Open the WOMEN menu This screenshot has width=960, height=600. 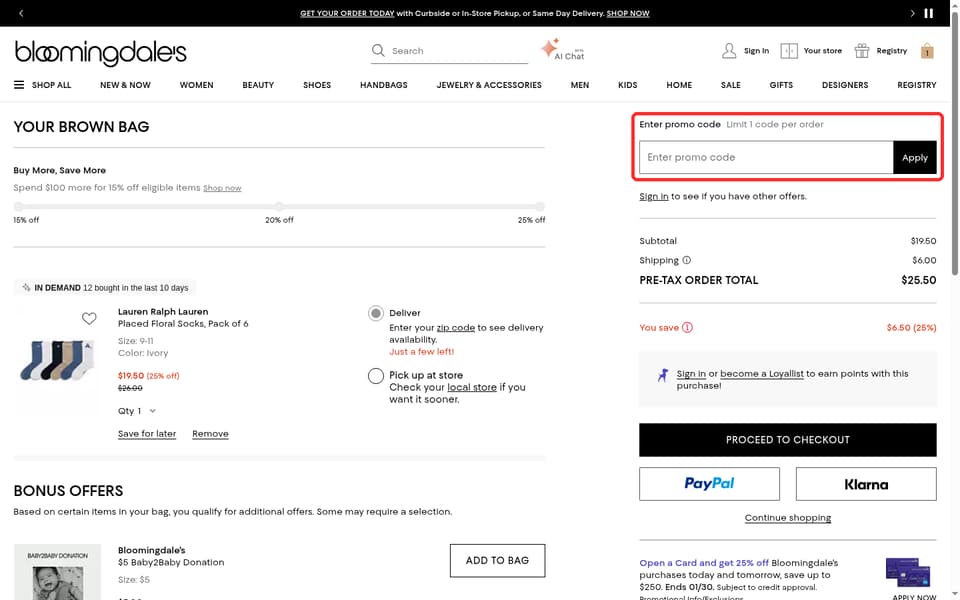[x=197, y=85]
